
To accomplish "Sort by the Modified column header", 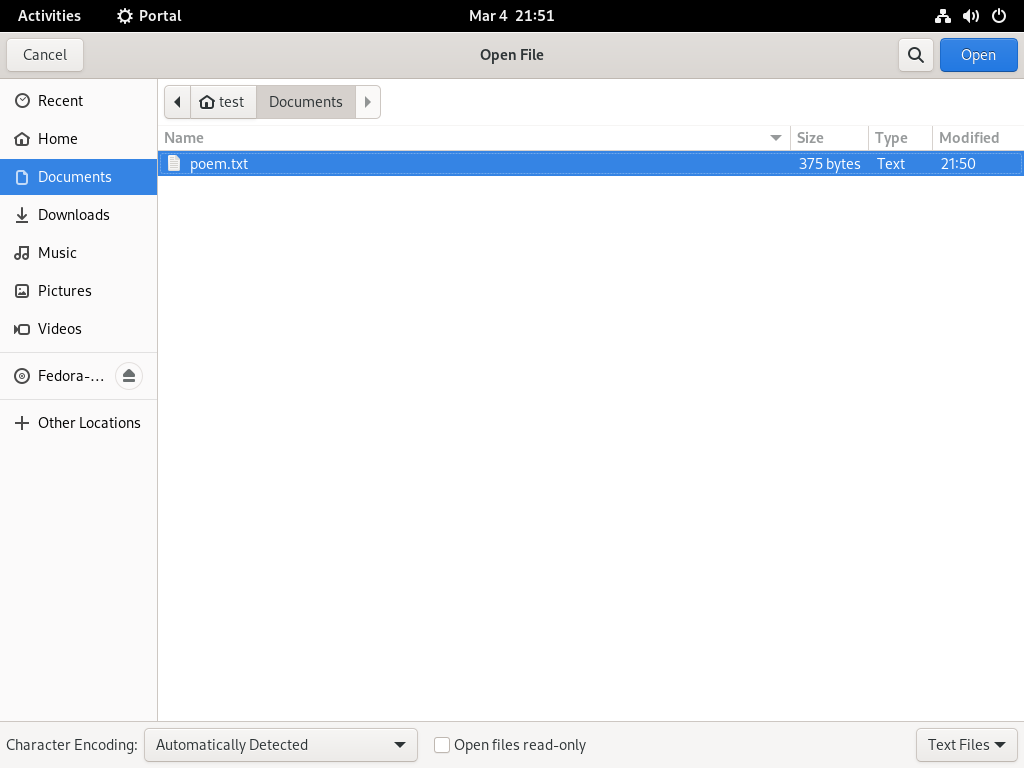I will 978,138.
